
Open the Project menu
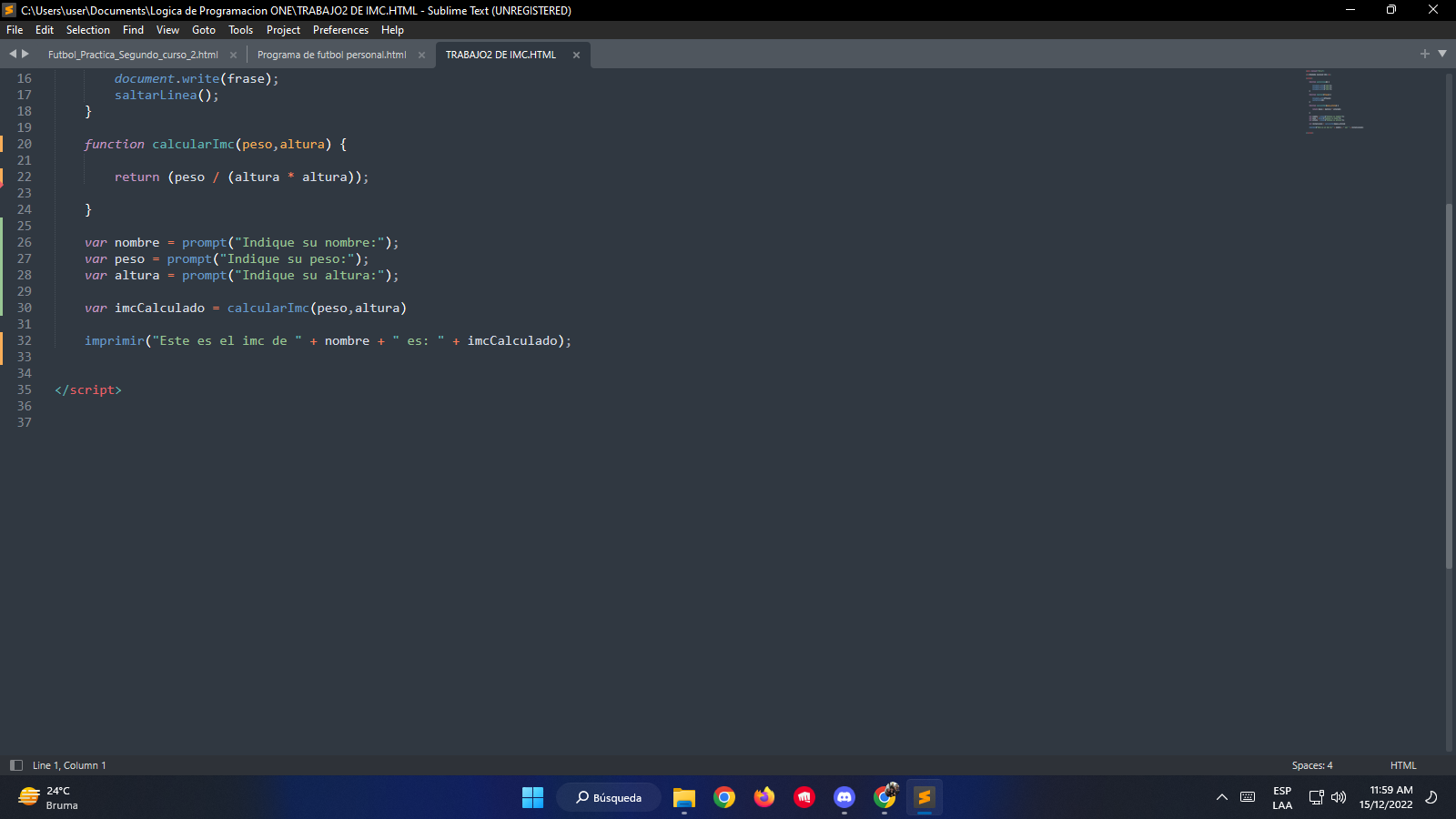click(283, 30)
